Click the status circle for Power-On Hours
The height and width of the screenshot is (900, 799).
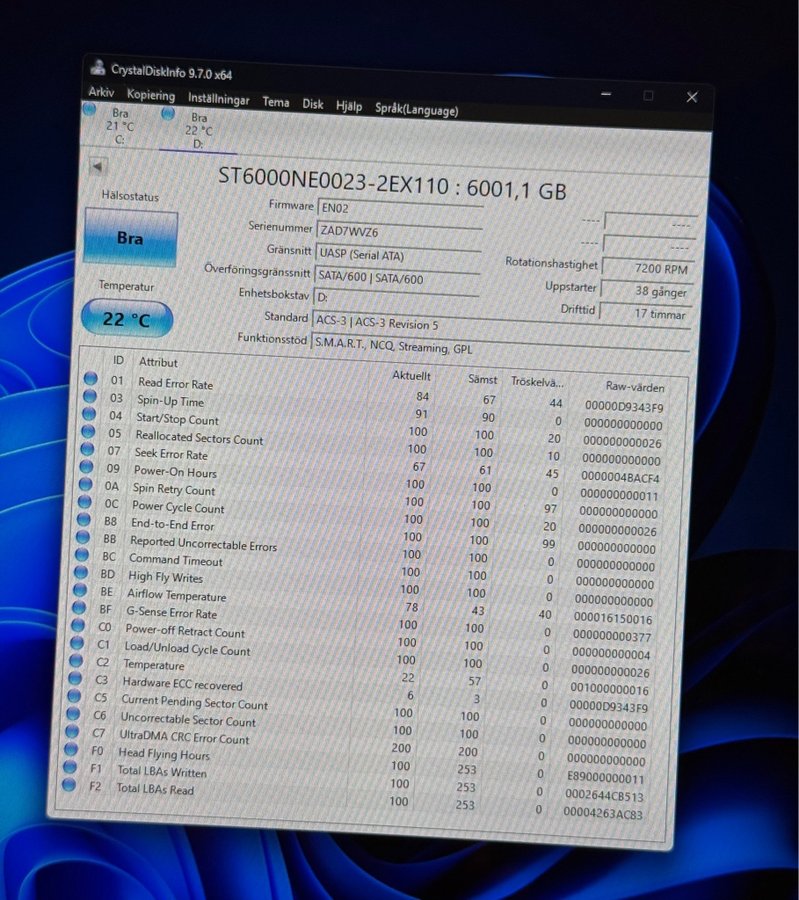[x=87, y=468]
